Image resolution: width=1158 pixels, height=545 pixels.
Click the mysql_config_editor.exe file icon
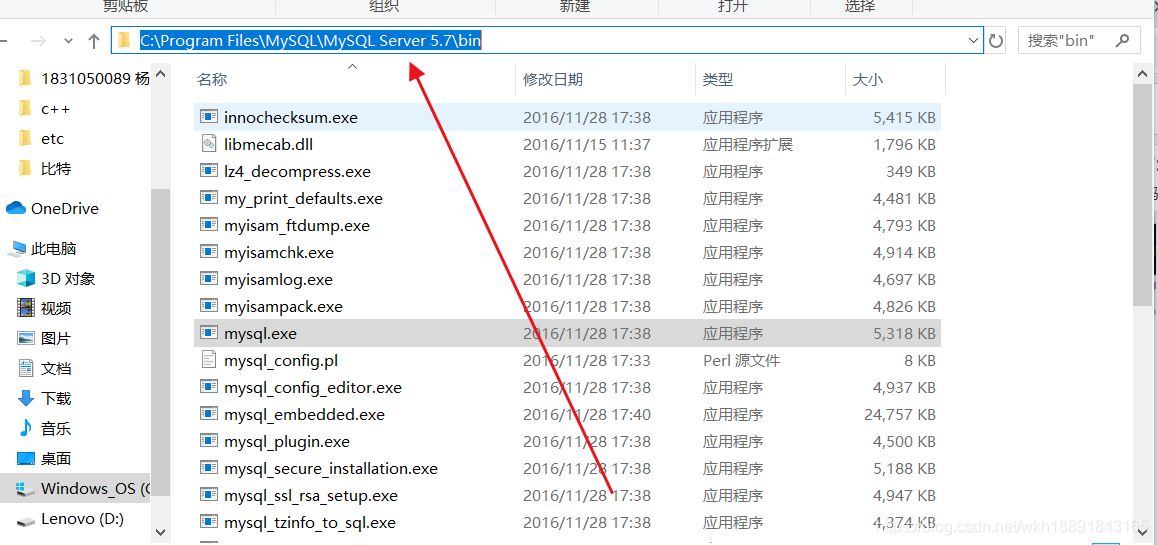209,387
